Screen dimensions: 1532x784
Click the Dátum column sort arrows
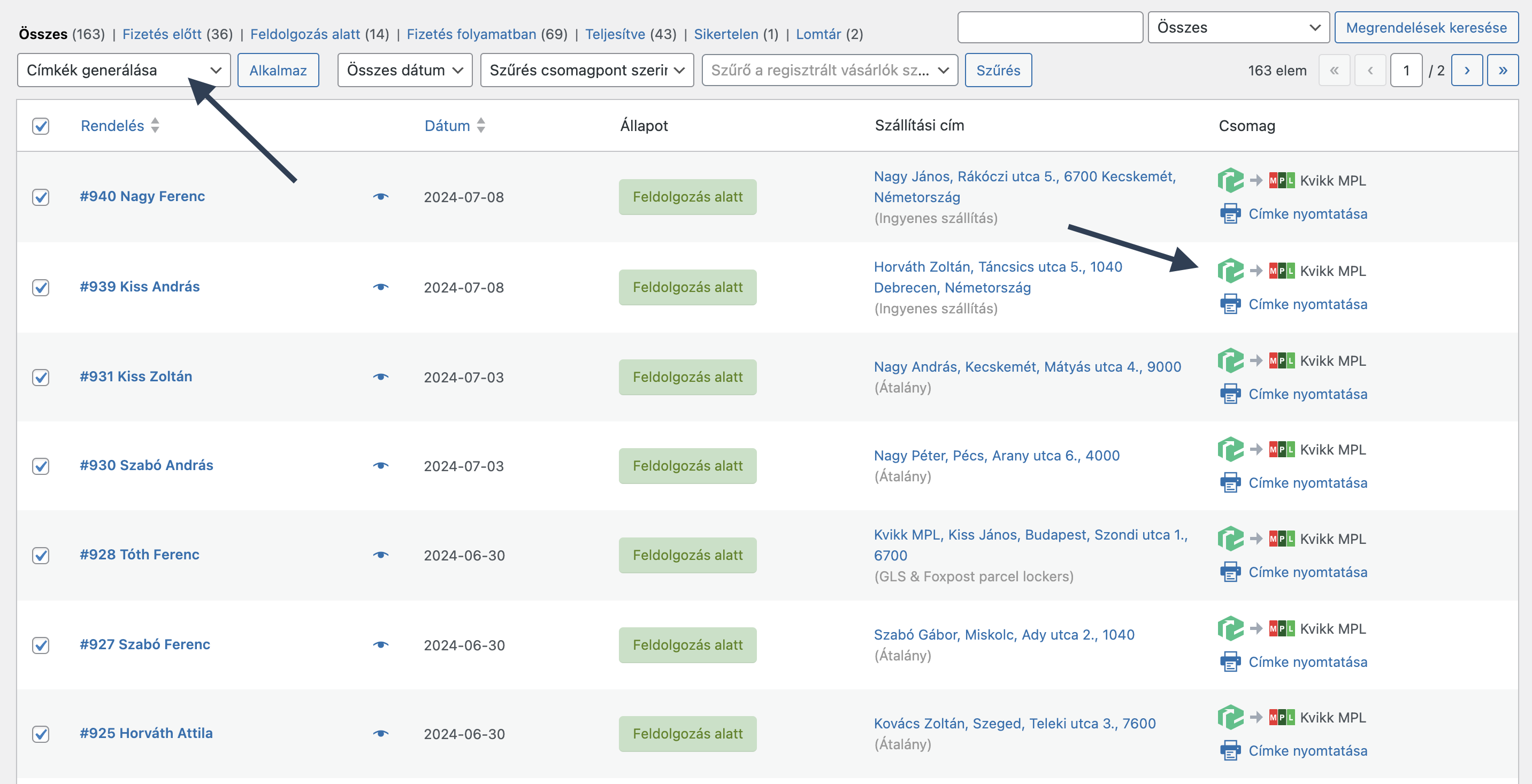click(480, 126)
